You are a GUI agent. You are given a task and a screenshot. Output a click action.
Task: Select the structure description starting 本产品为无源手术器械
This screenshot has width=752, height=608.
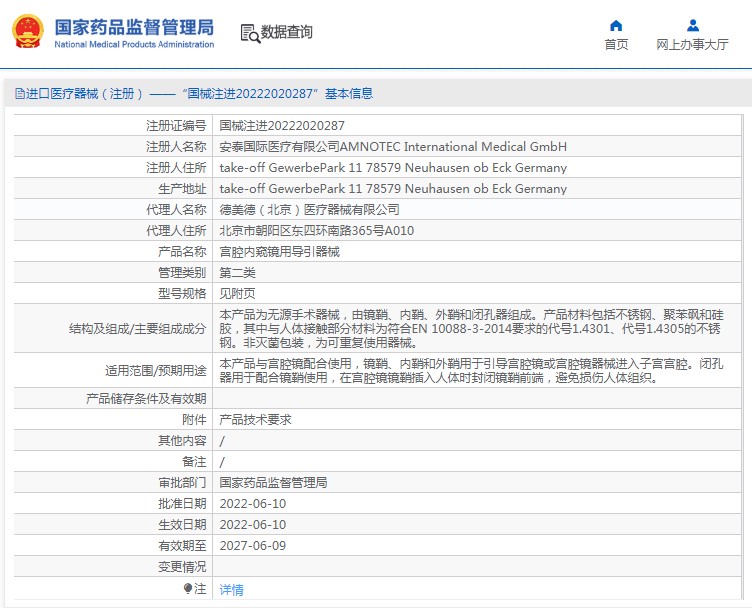pyautogui.click(x=471, y=329)
